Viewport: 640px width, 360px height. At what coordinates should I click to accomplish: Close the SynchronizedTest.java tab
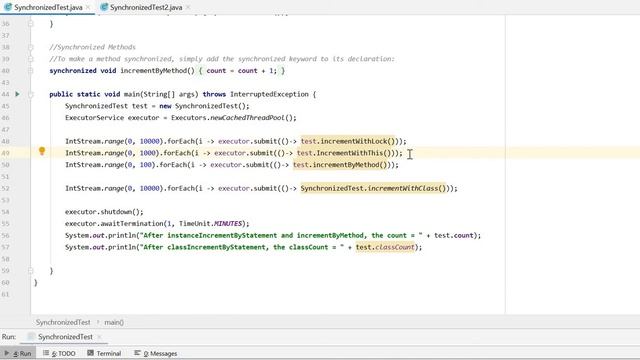[x=88, y=7]
